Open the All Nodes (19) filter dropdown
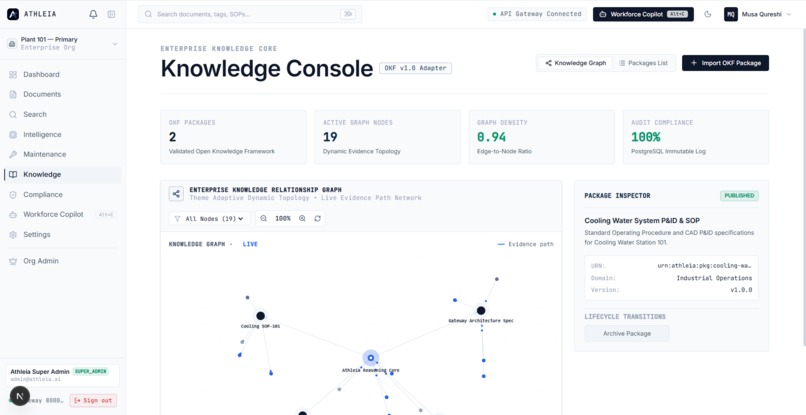The image size is (806, 415). 209,219
